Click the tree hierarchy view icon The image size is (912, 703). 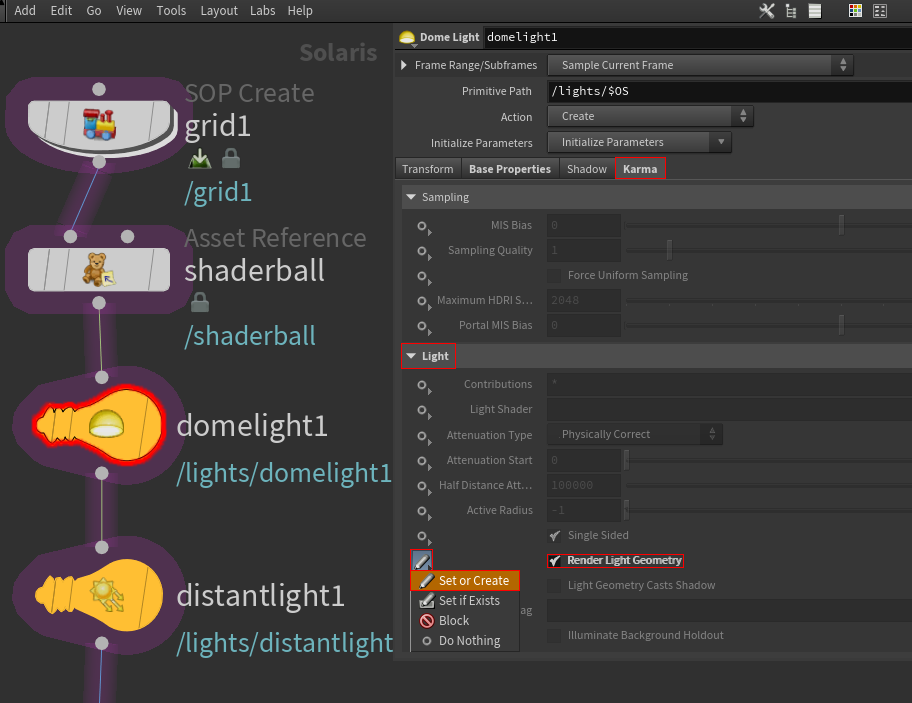tap(791, 11)
